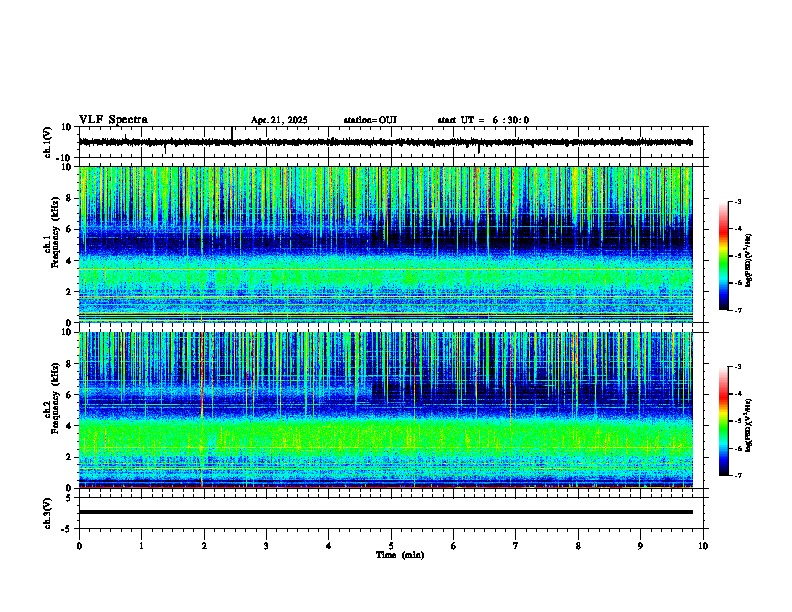Click time axis tick label "5"

click(x=391, y=546)
